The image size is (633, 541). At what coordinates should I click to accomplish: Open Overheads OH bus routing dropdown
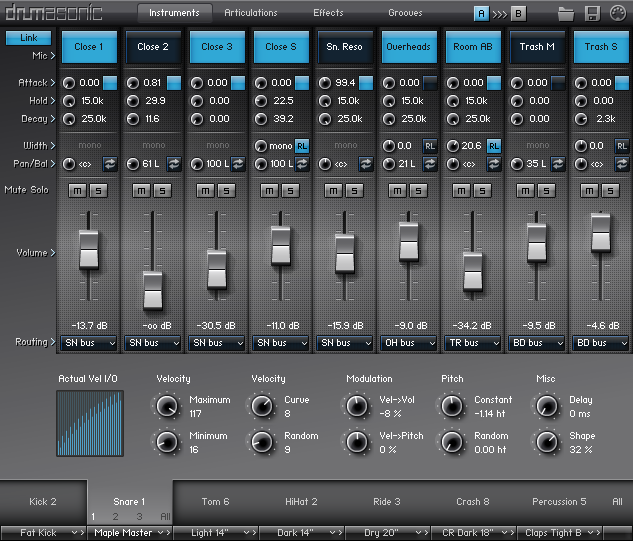tap(408, 343)
